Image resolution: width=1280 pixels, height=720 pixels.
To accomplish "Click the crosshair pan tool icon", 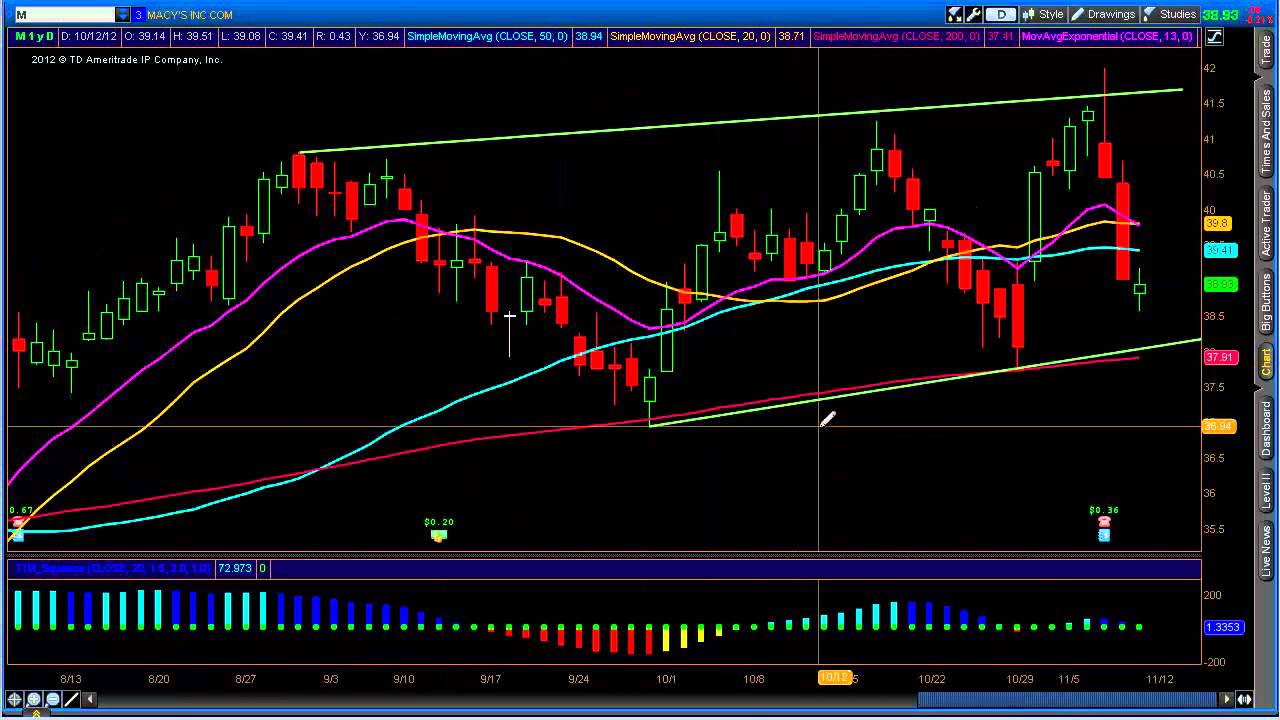I will [x=15, y=700].
